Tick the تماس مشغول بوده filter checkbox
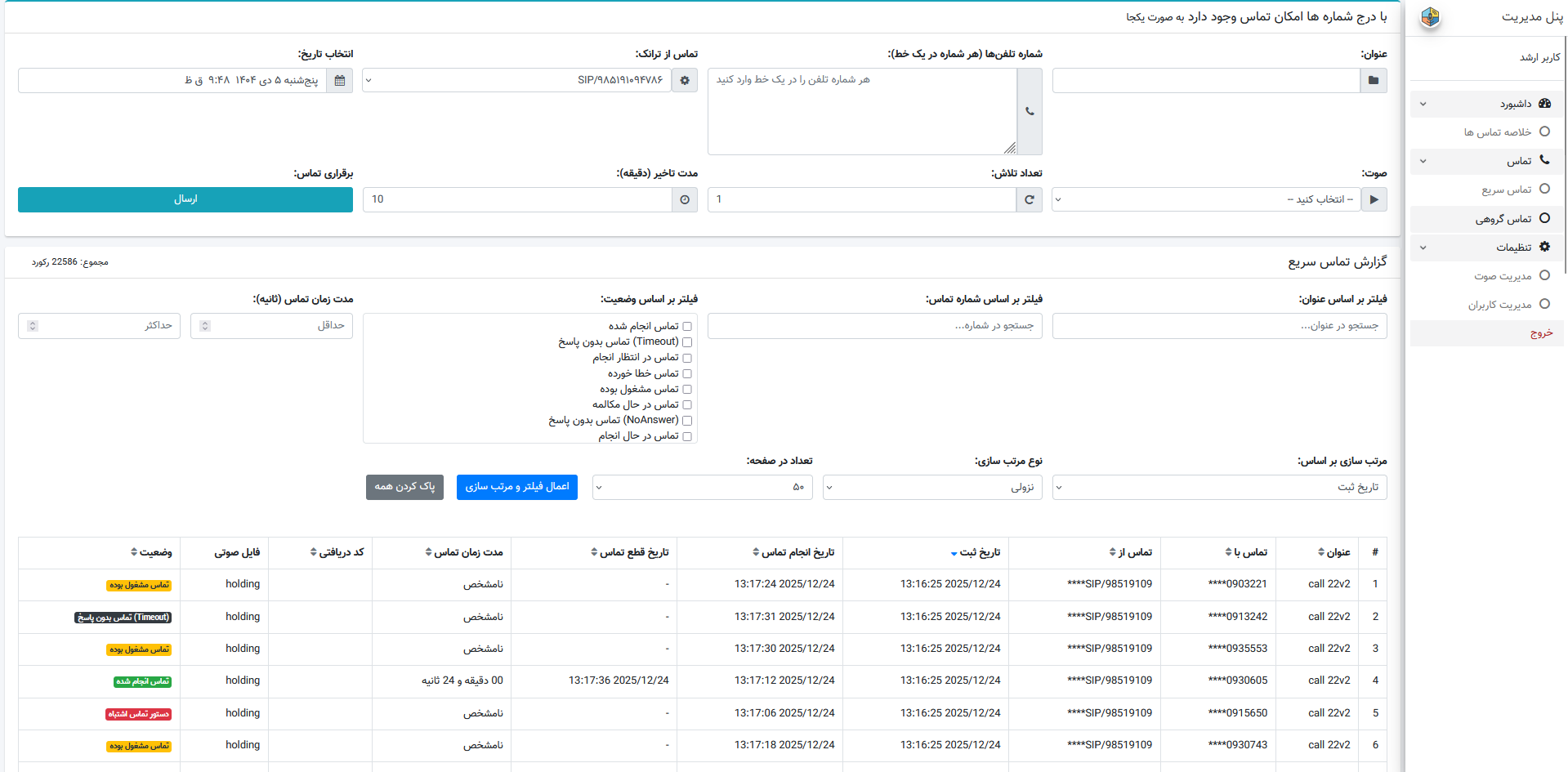1568x772 pixels. (687, 390)
